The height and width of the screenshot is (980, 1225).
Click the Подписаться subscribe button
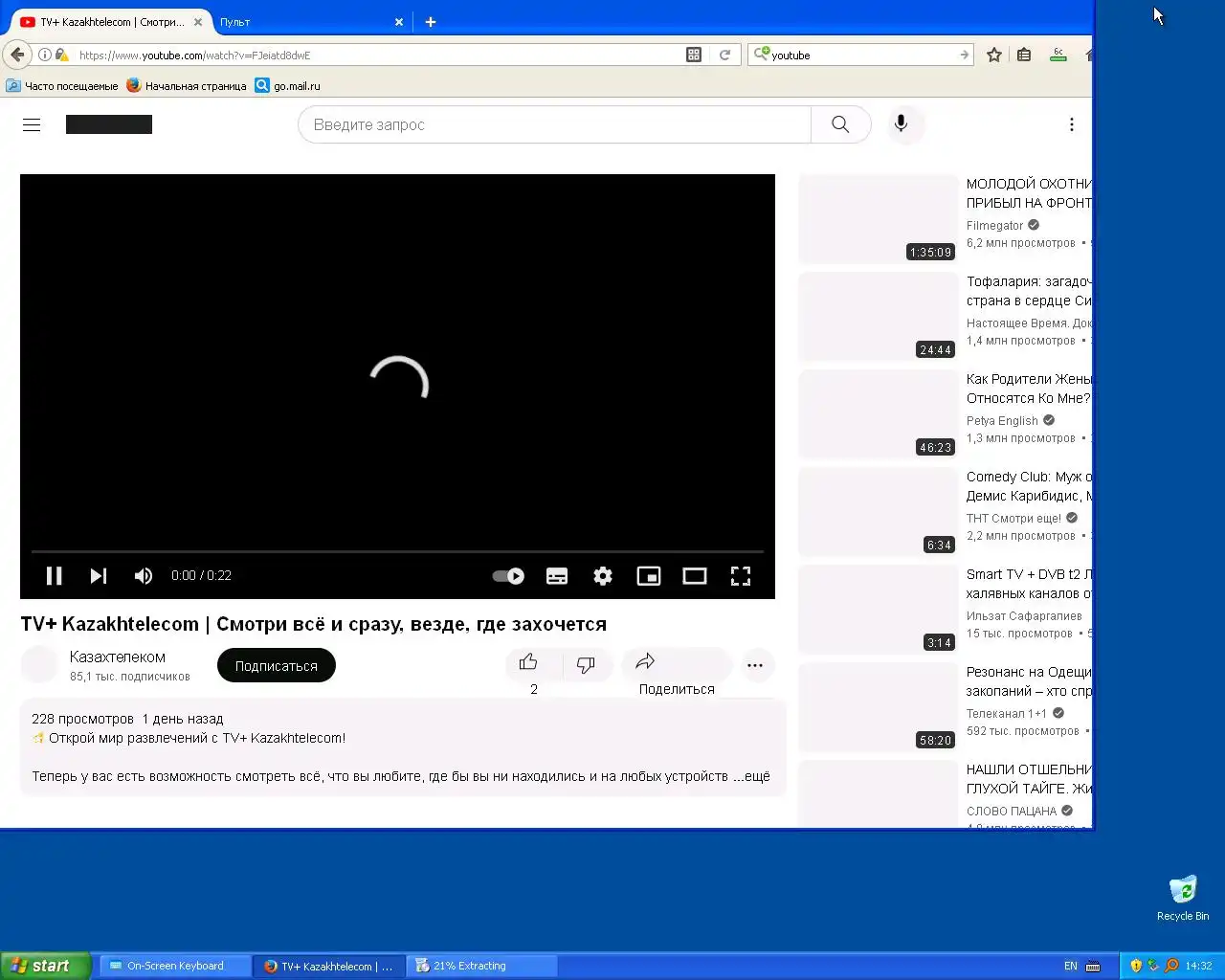pos(277,665)
